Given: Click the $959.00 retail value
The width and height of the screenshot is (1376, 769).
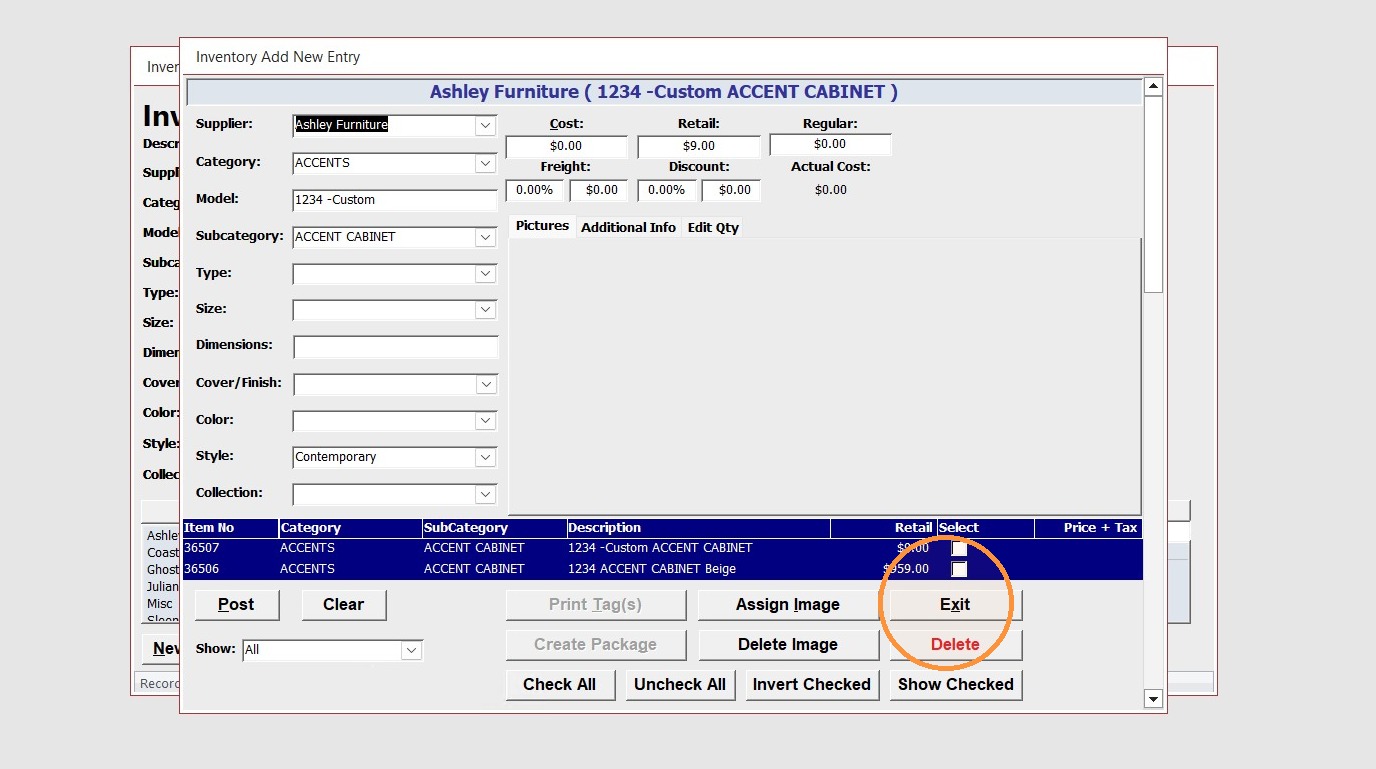Looking at the screenshot, I should [x=906, y=569].
